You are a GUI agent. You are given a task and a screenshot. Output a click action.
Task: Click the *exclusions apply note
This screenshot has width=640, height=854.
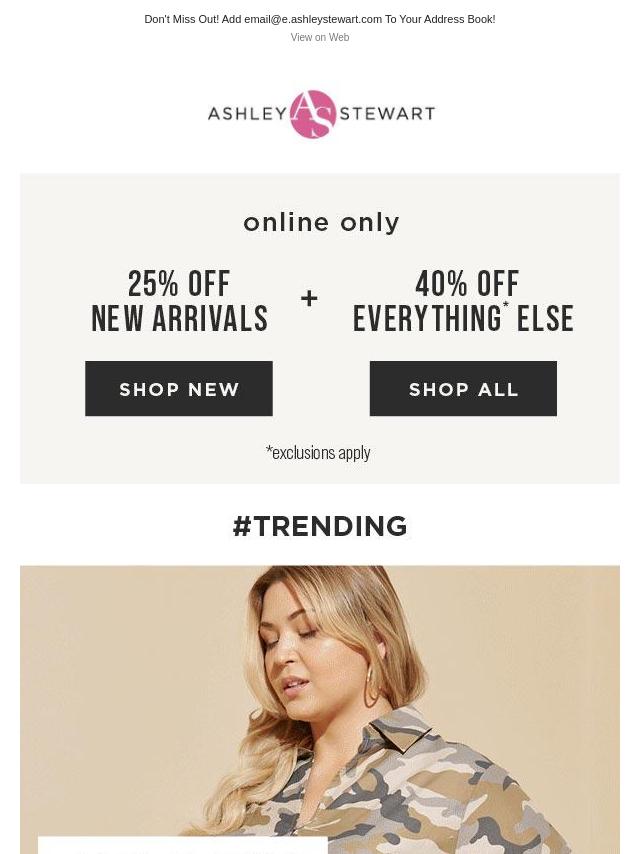pos(318,452)
